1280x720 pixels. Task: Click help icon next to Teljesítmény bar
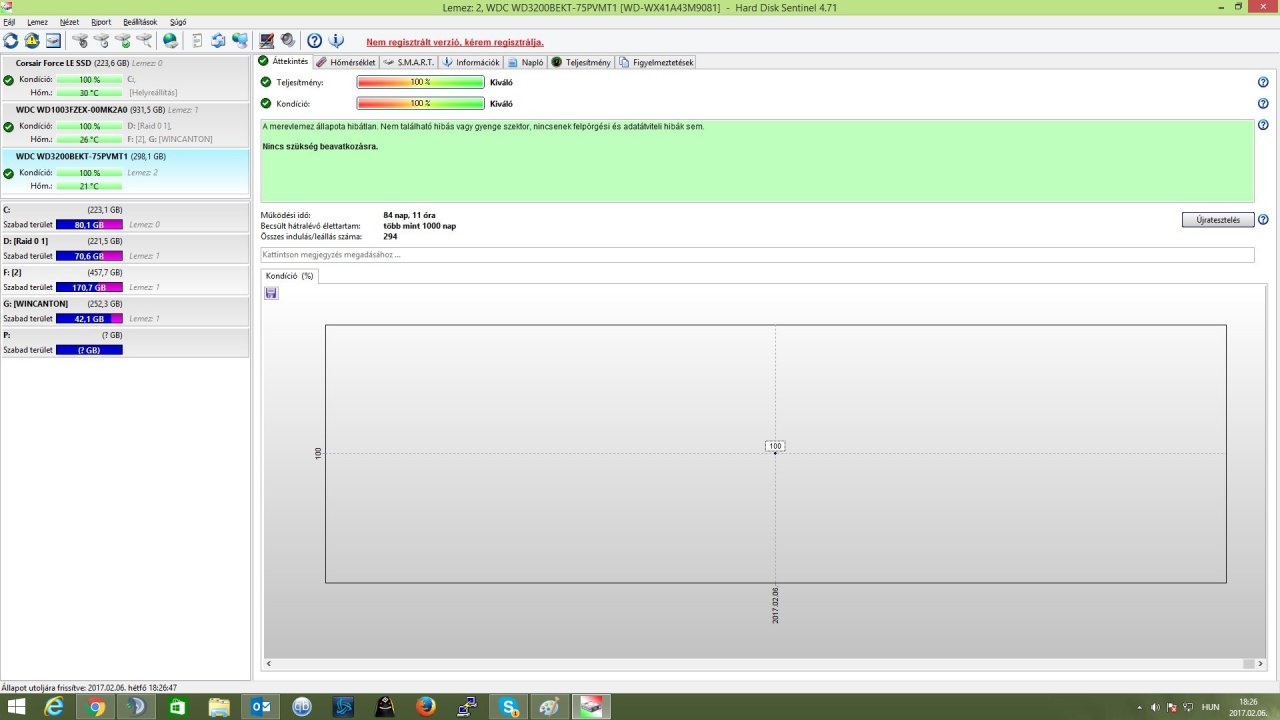pos(1263,83)
